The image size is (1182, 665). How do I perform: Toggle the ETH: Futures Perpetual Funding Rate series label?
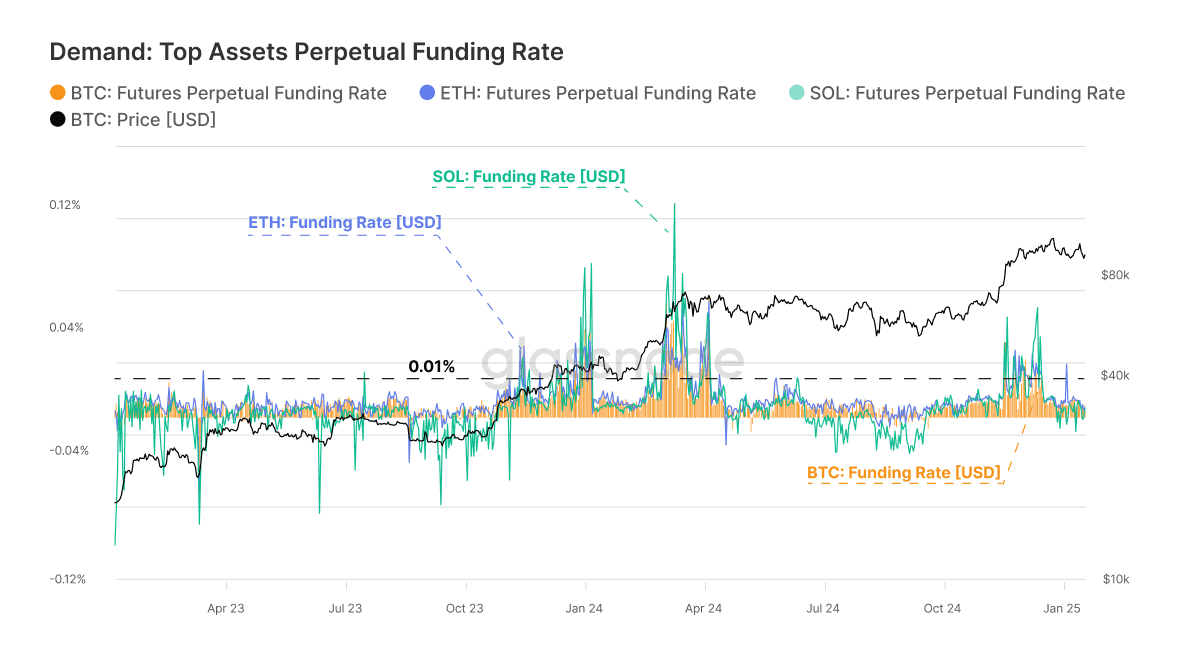click(598, 93)
